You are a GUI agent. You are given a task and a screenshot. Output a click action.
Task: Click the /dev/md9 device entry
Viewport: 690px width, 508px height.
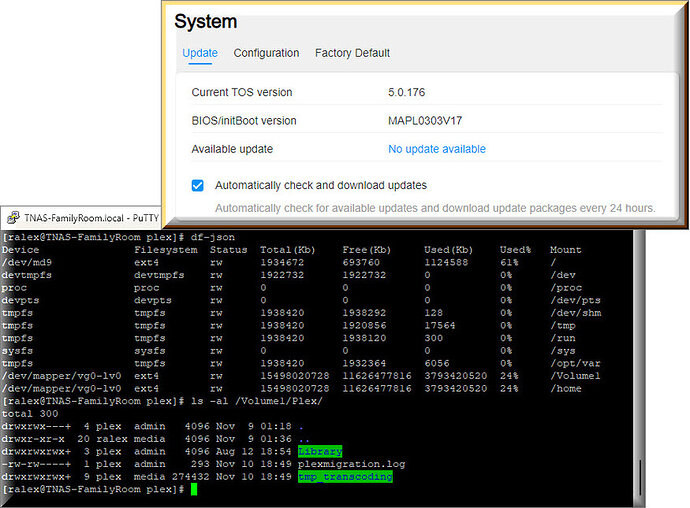pyautogui.click(x=27, y=262)
